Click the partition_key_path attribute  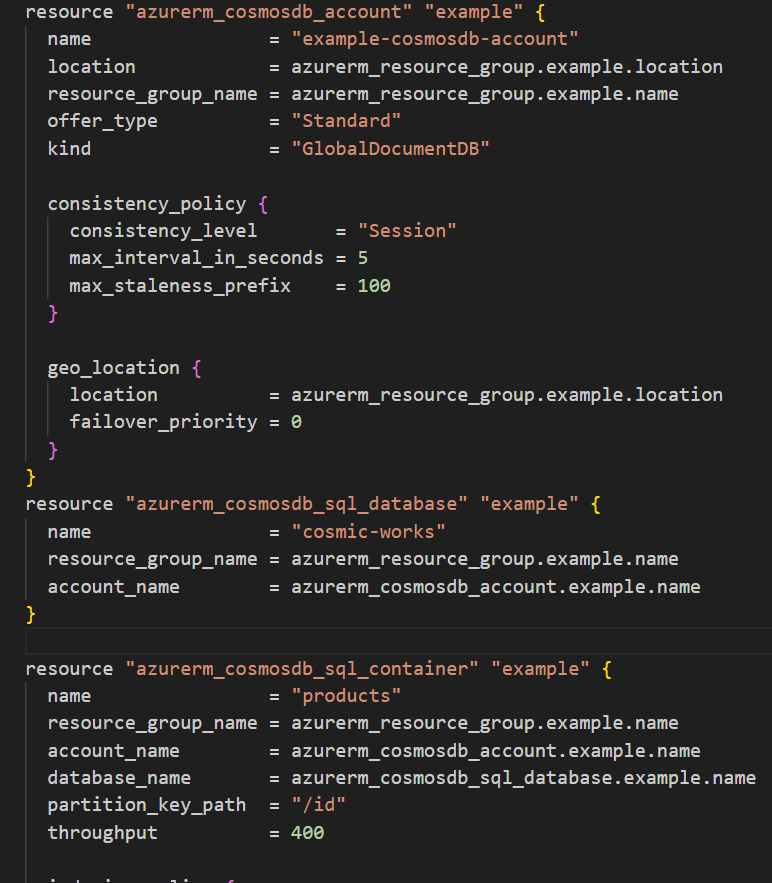tap(146, 805)
